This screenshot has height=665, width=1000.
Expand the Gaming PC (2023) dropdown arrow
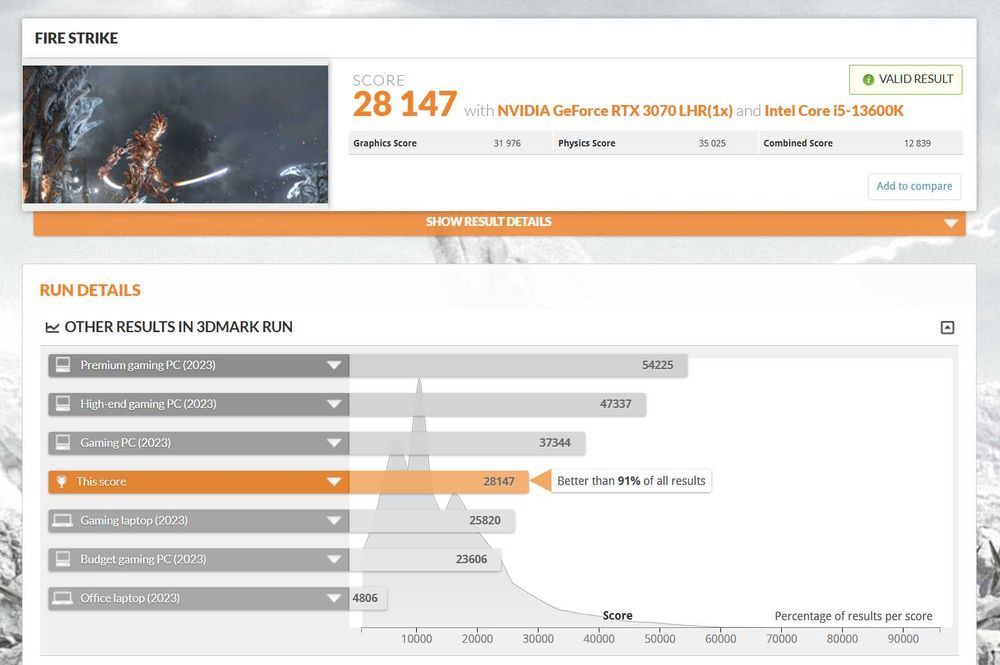coord(334,443)
